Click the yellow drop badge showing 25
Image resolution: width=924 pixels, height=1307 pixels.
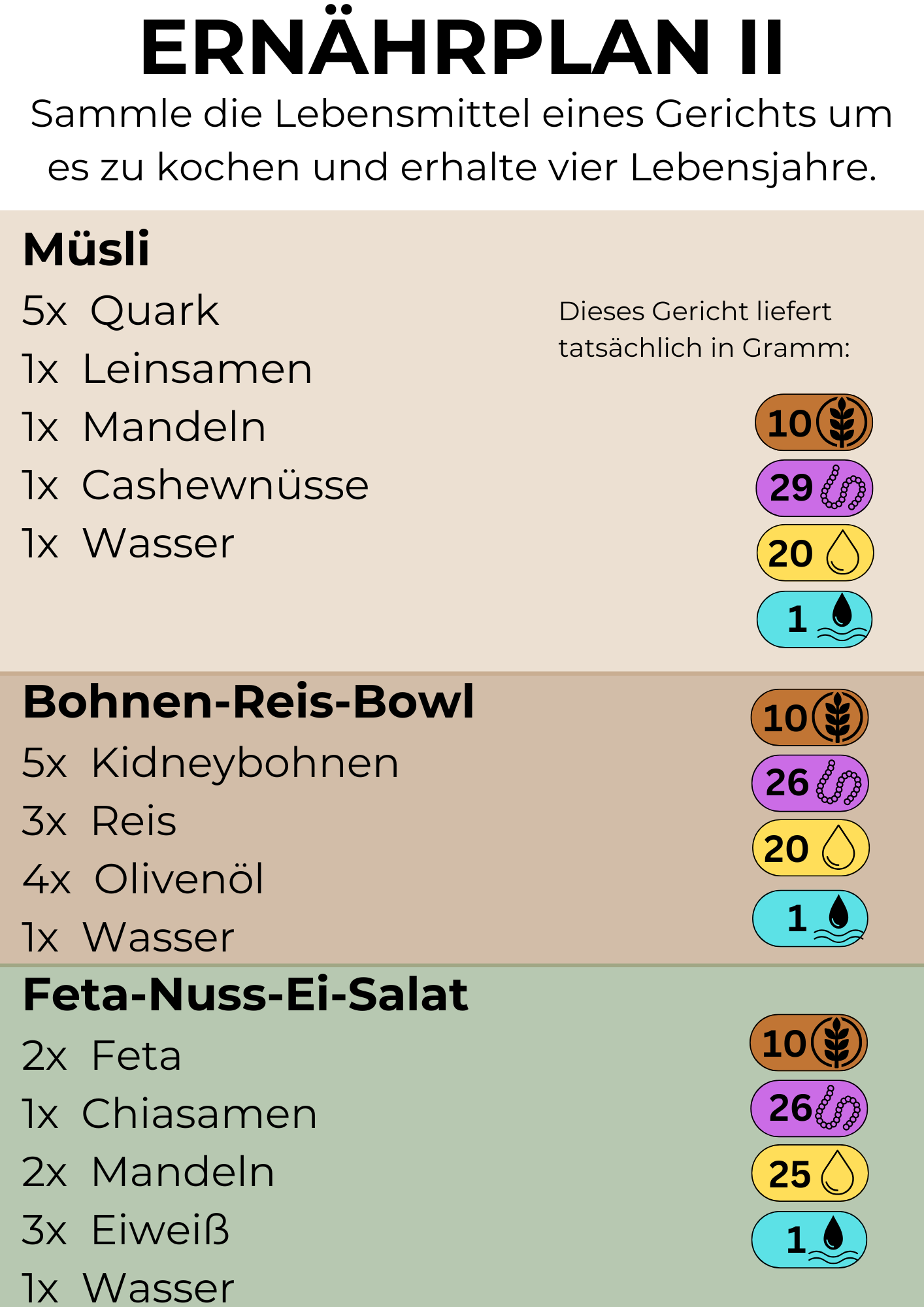(810, 1174)
